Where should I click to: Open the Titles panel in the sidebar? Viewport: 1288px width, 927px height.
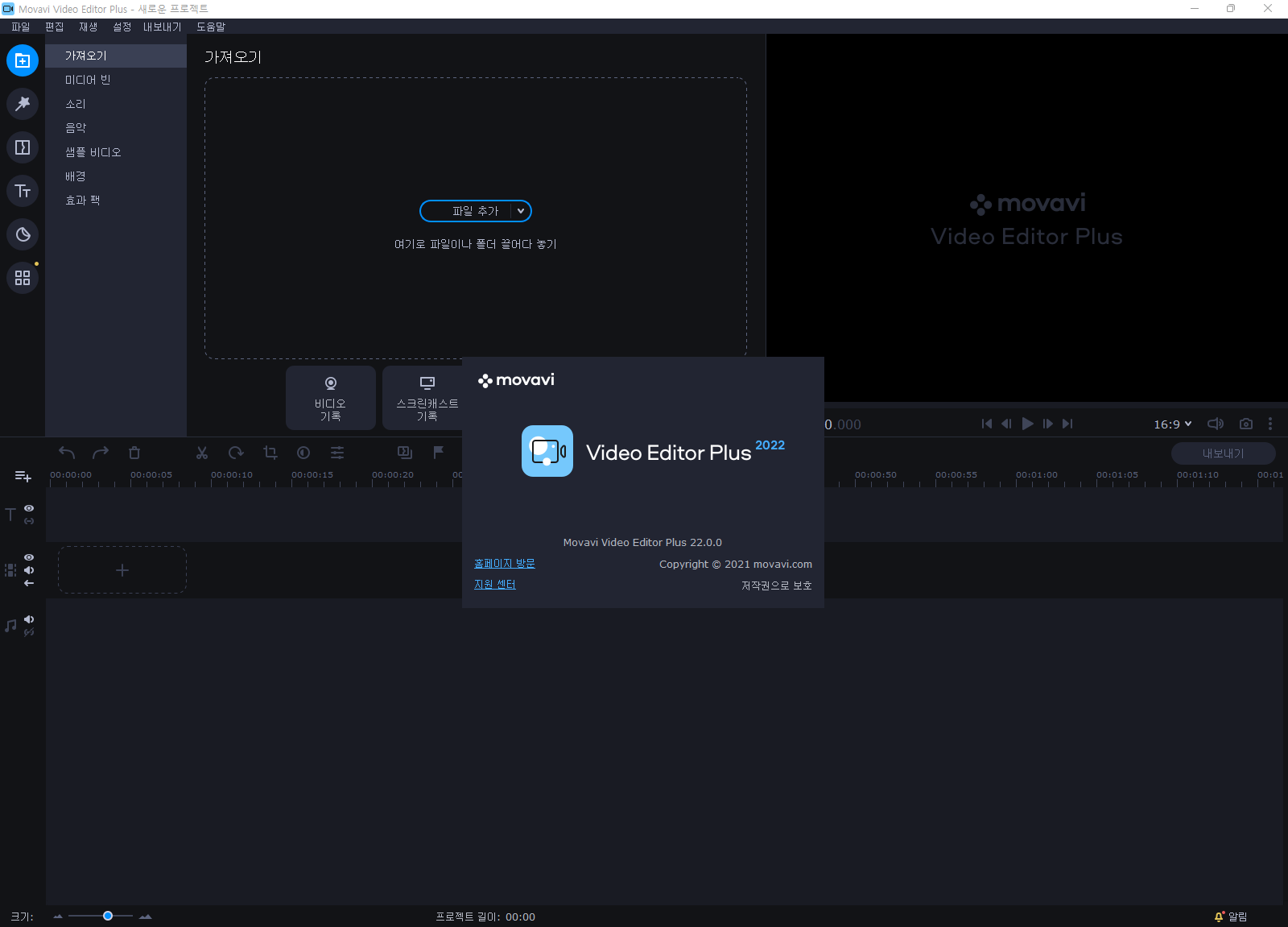click(x=23, y=191)
